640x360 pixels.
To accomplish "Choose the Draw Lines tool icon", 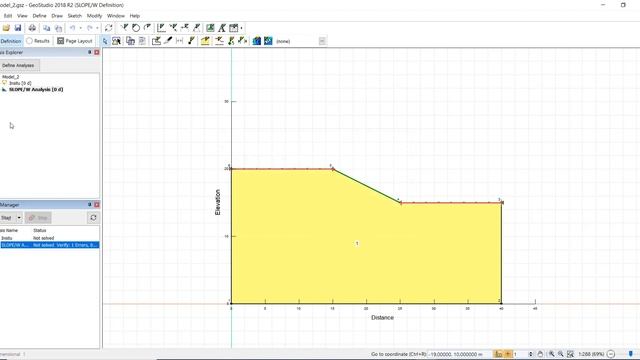I will pos(147,28).
